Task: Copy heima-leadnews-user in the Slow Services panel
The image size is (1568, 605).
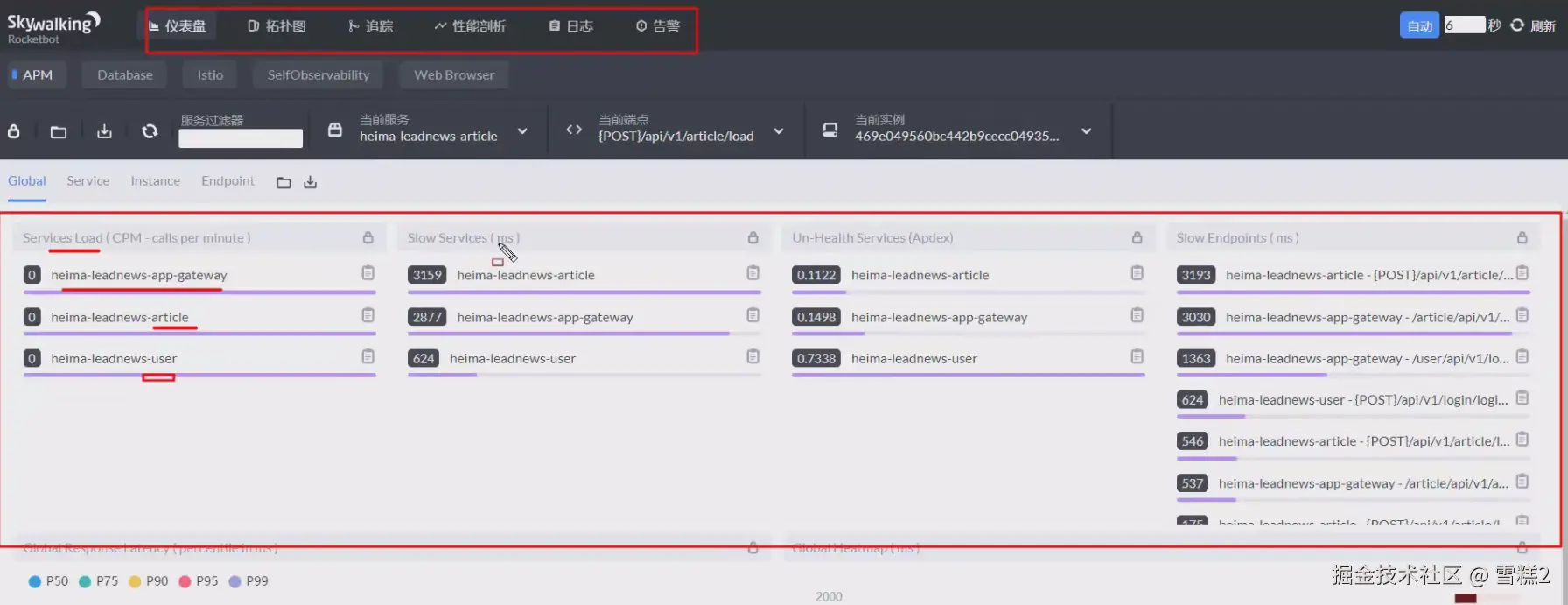Action: [x=753, y=356]
